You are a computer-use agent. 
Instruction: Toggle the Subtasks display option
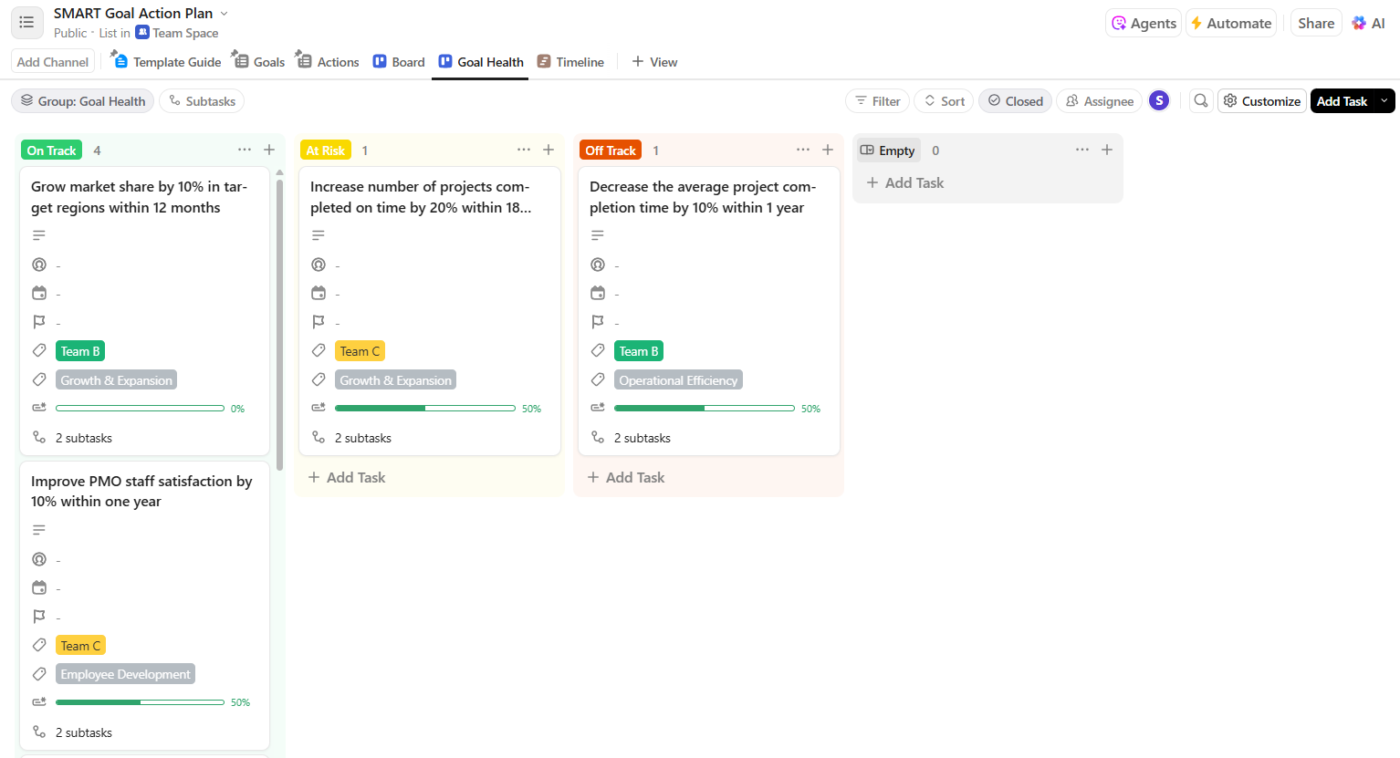pyautogui.click(x=202, y=101)
